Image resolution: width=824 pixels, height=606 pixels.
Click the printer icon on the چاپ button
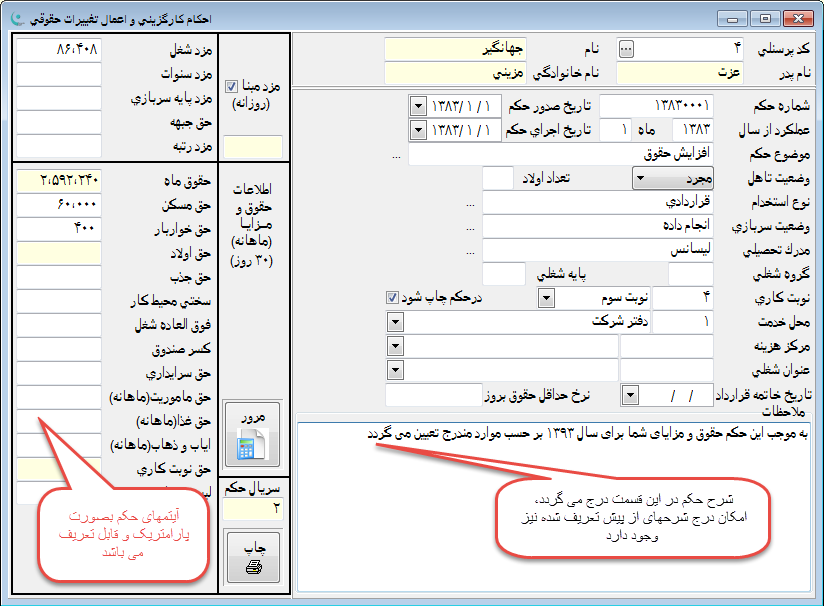click(x=253, y=567)
